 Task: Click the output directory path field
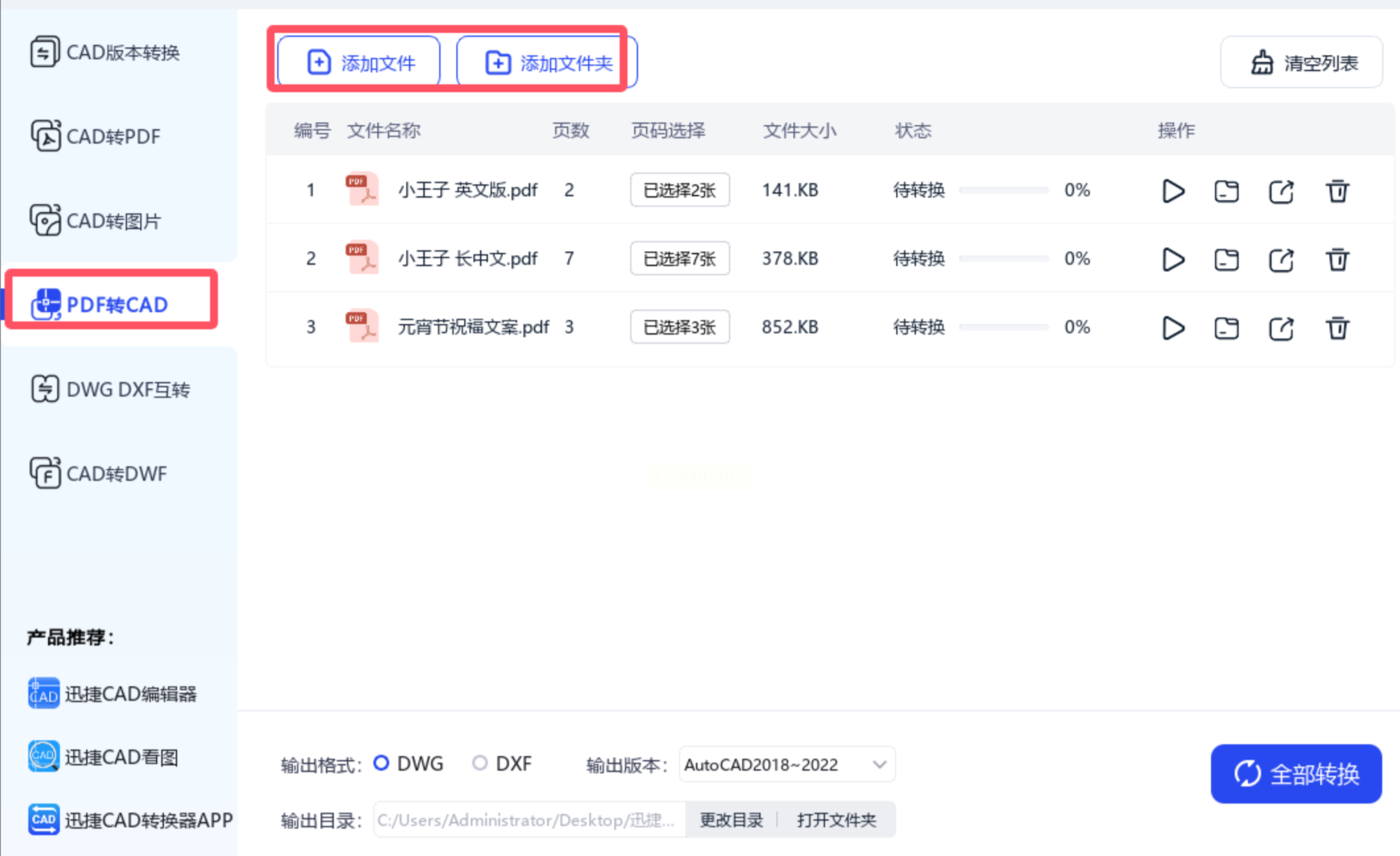pos(528,820)
